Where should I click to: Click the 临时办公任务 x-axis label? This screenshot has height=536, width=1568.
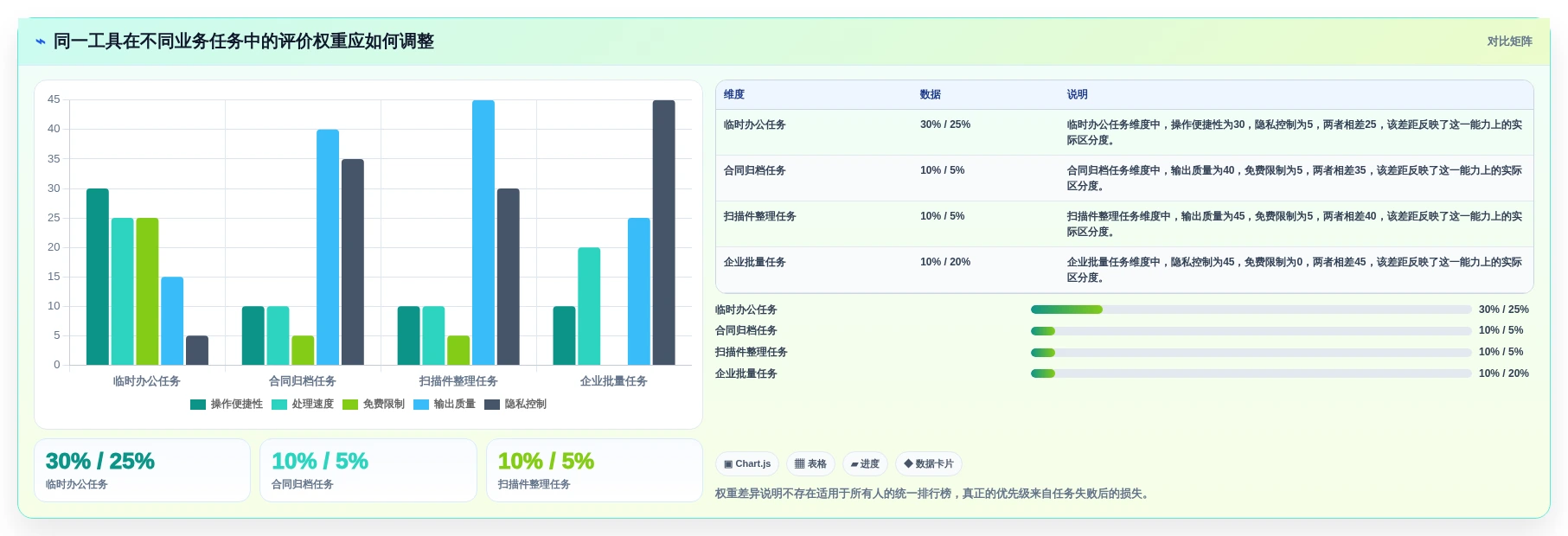click(147, 381)
